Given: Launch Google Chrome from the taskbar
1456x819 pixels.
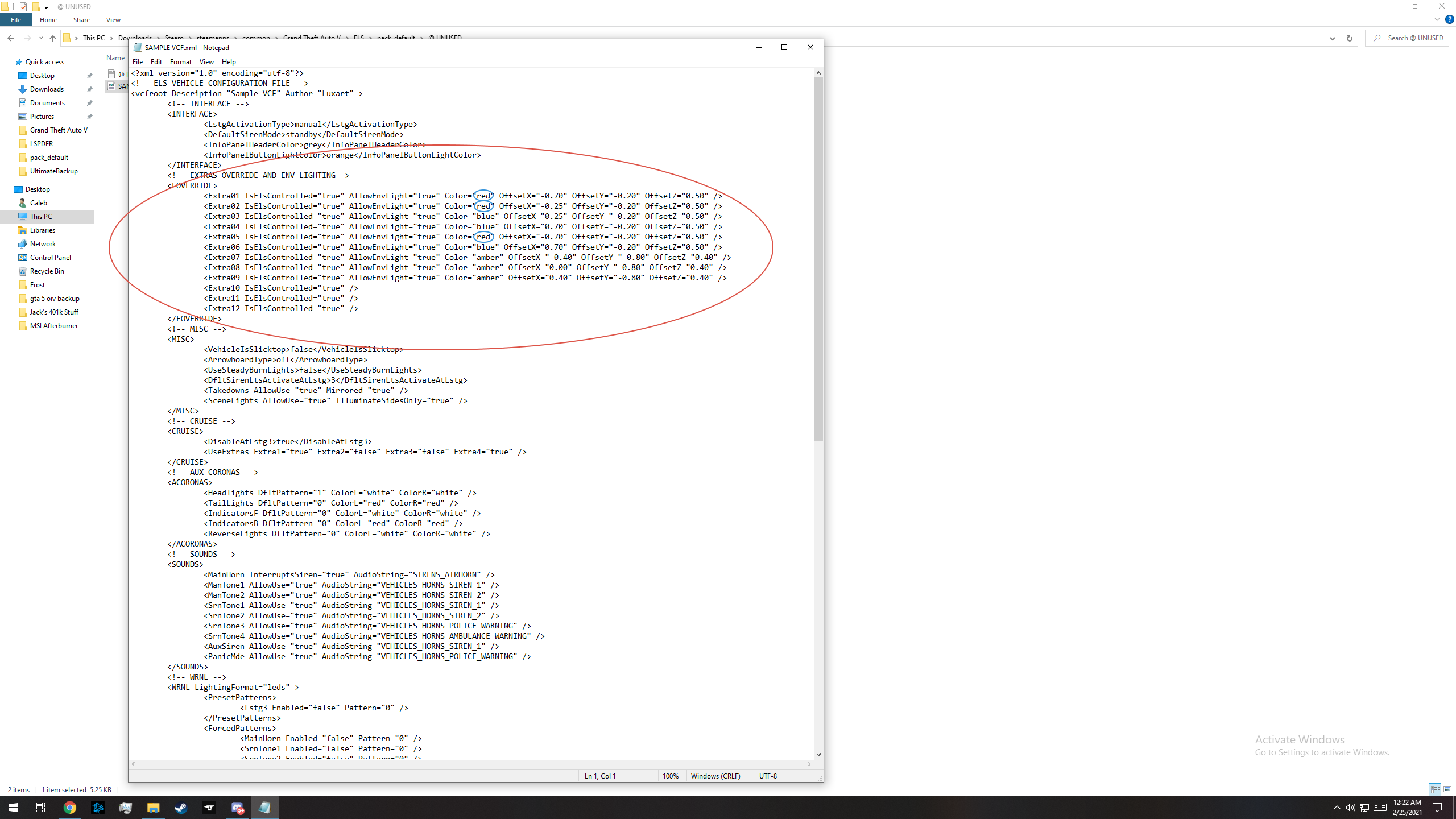Looking at the screenshot, I should click(x=70, y=808).
